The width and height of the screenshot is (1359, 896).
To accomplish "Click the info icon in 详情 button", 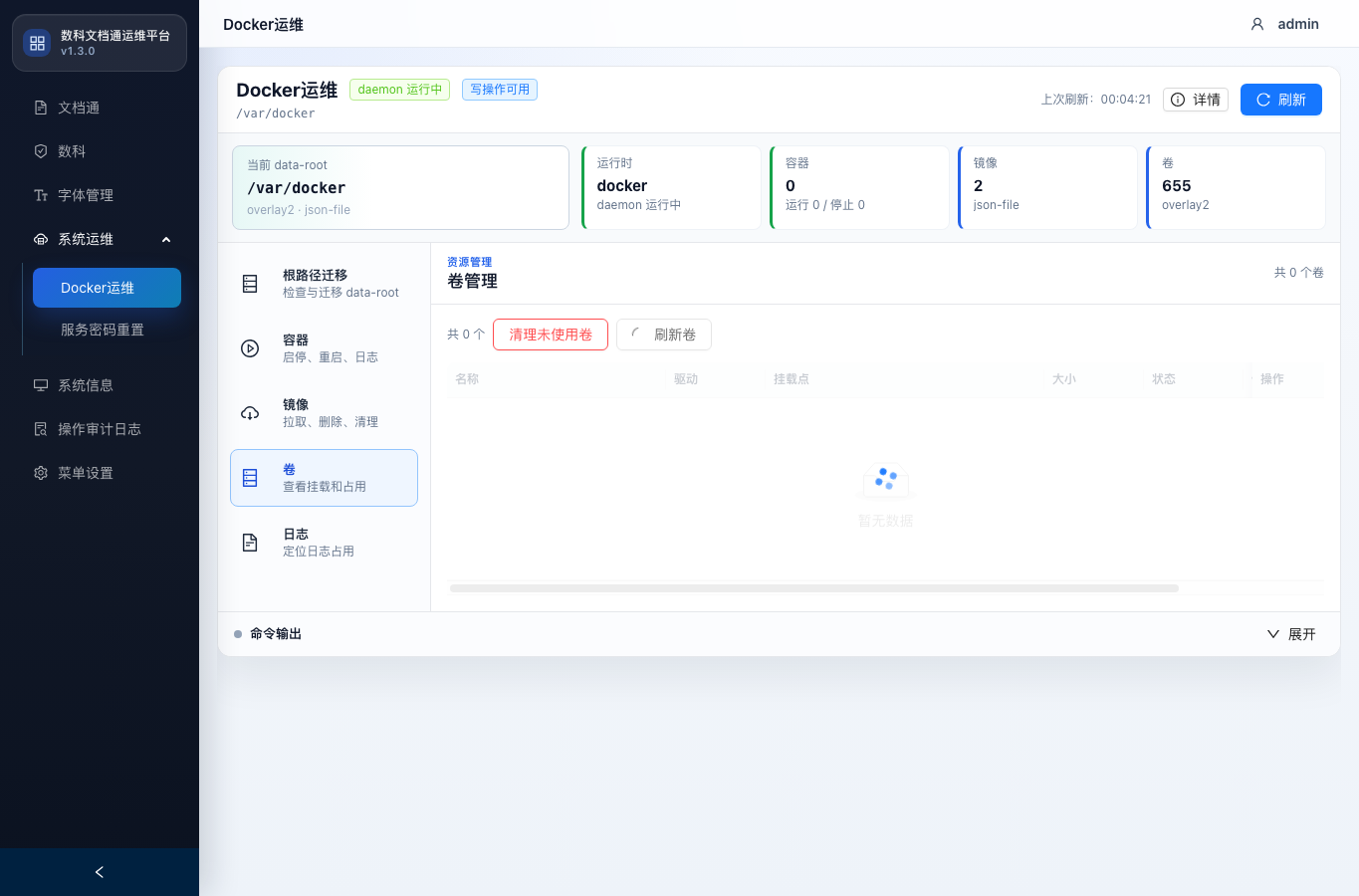I will (1178, 100).
